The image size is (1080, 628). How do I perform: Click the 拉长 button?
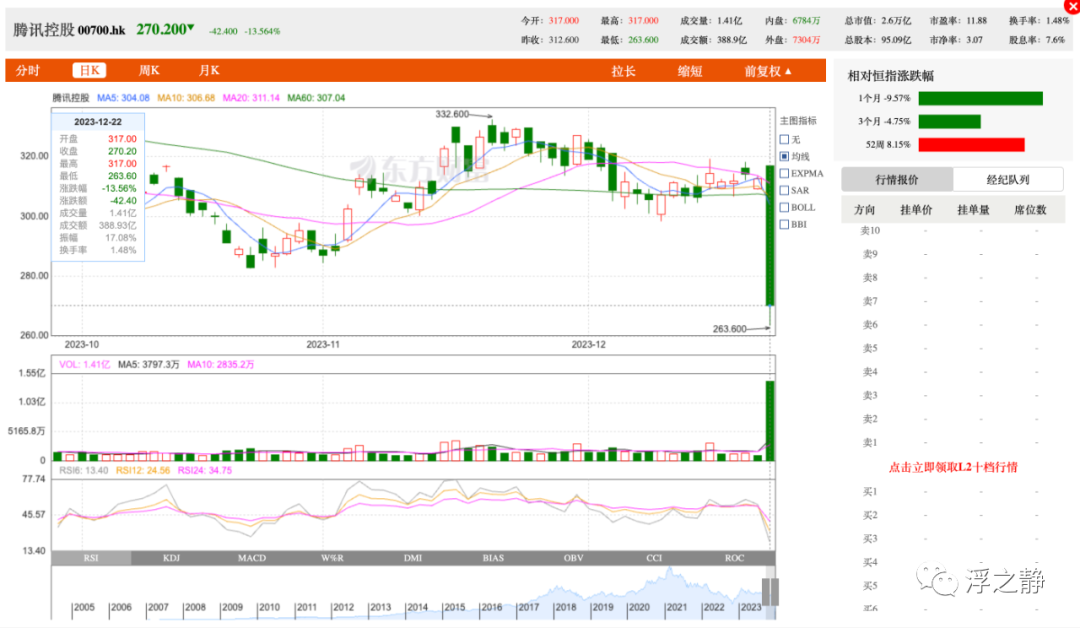pyautogui.click(x=623, y=71)
